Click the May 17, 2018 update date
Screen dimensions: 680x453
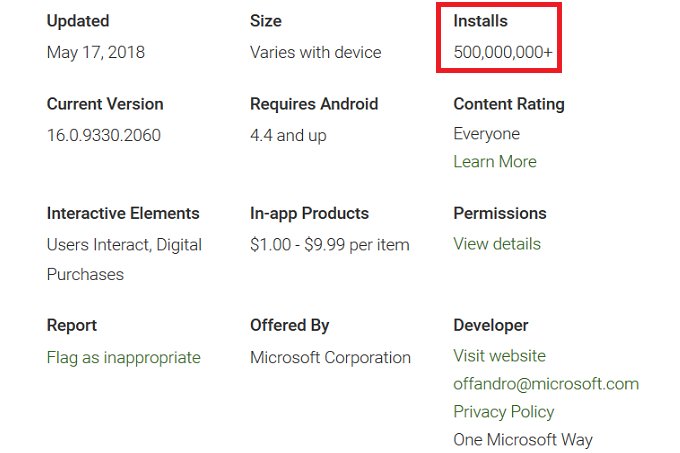point(96,52)
